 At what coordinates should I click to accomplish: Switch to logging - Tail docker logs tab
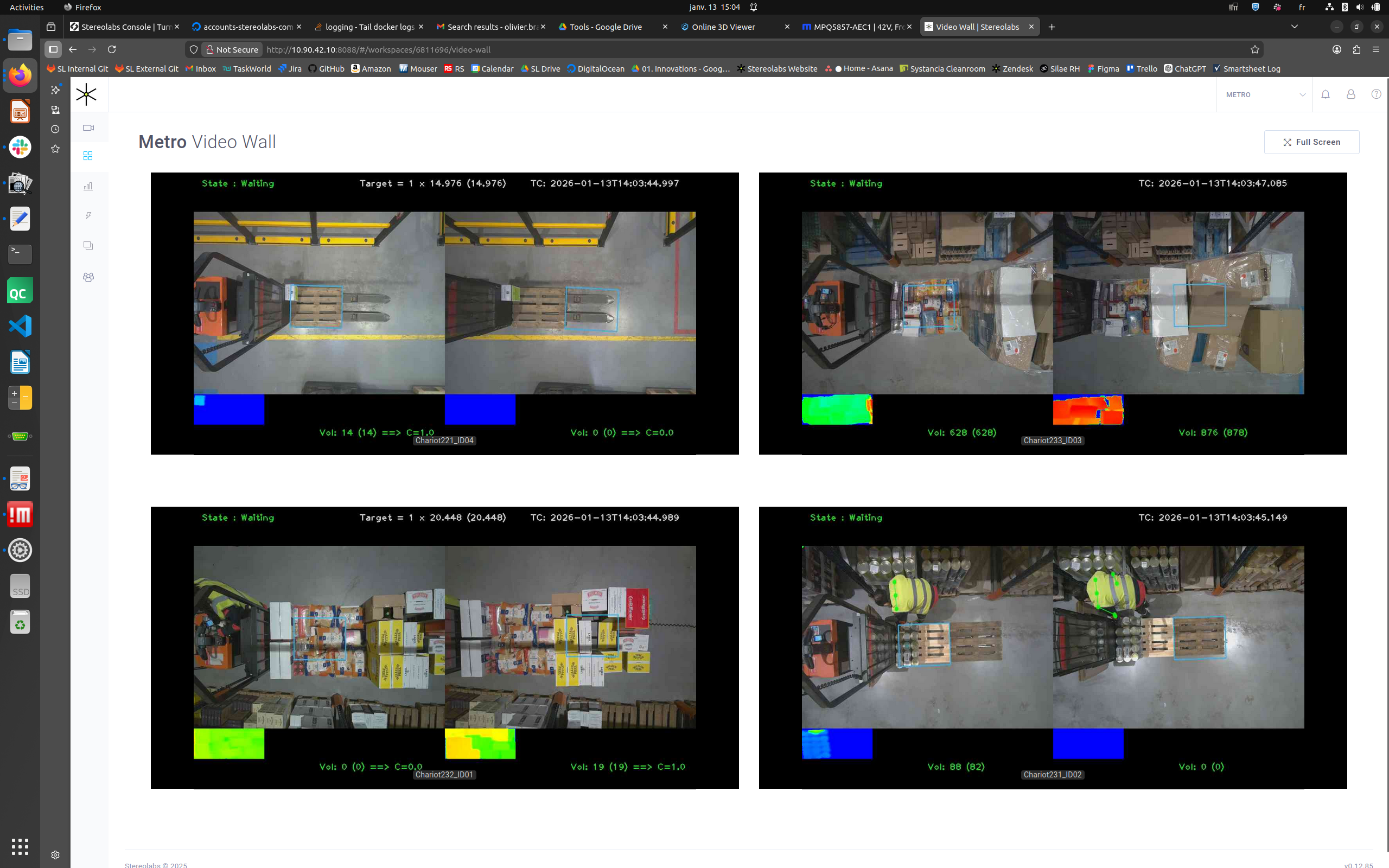(x=369, y=27)
